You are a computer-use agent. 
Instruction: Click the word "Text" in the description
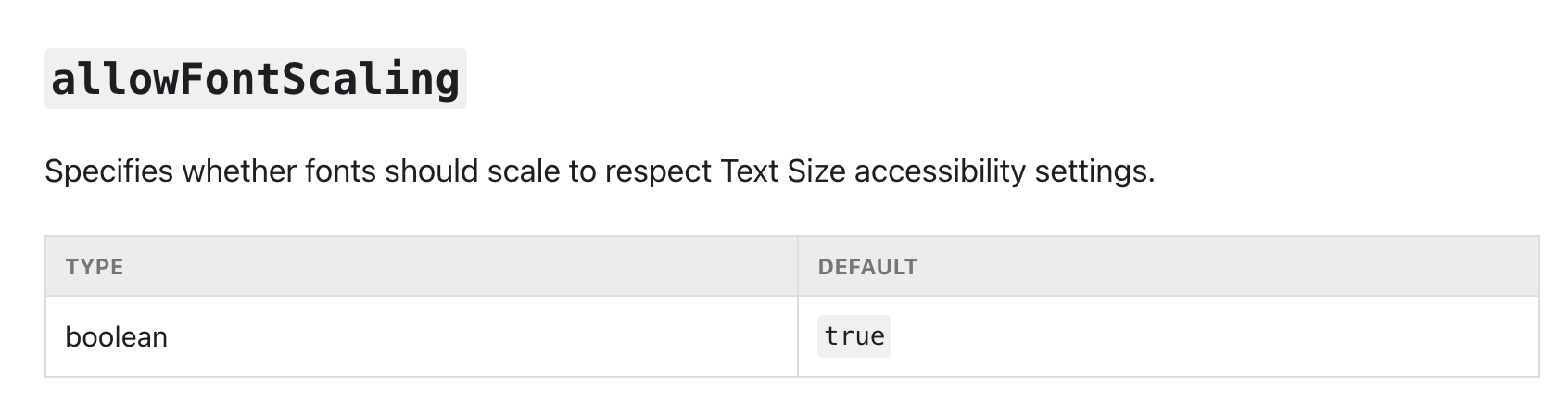pos(749,171)
